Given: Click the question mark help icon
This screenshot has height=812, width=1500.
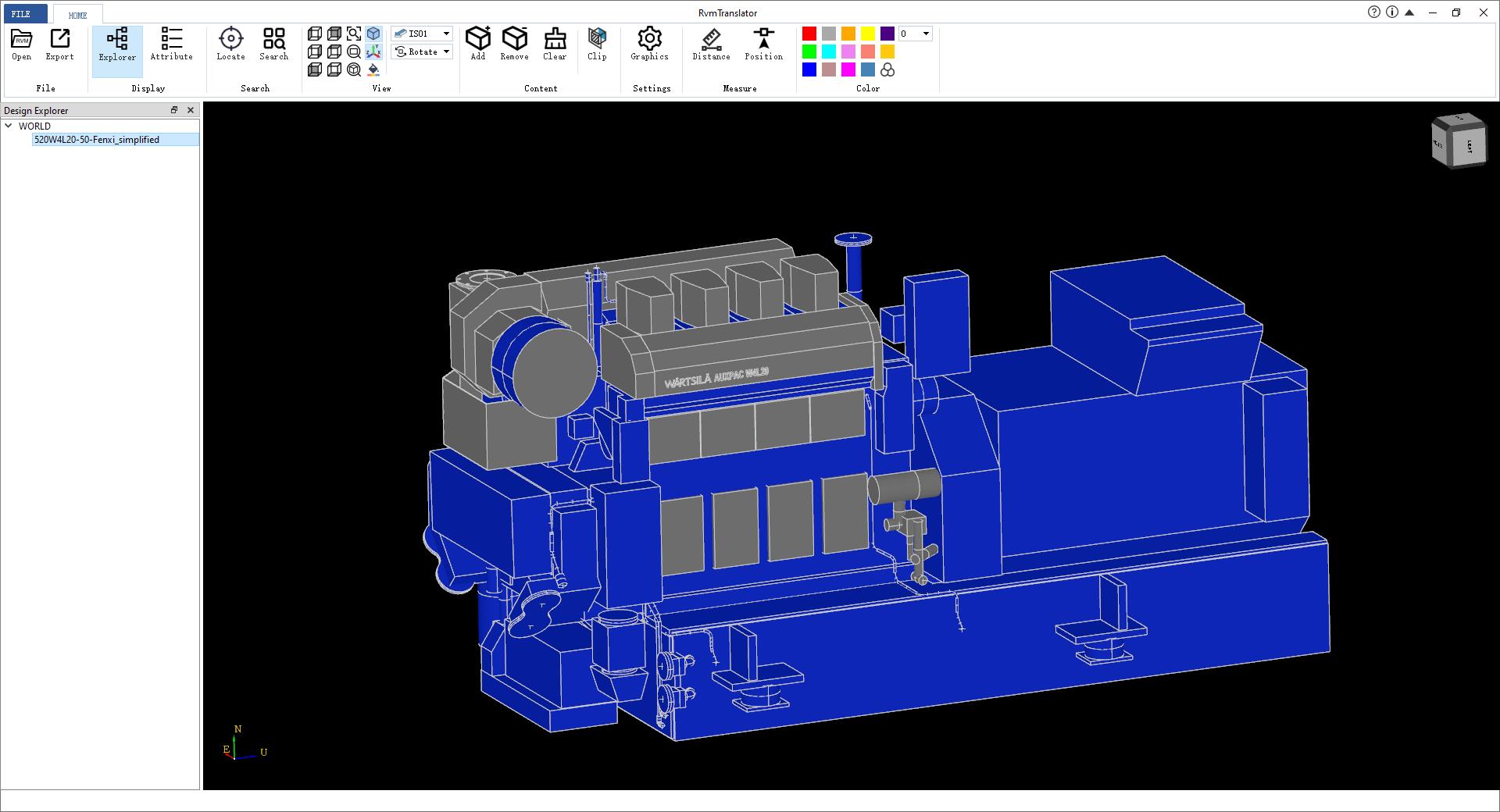Looking at the screenshot, I should pyautogui.click(x=1374, y=12).
